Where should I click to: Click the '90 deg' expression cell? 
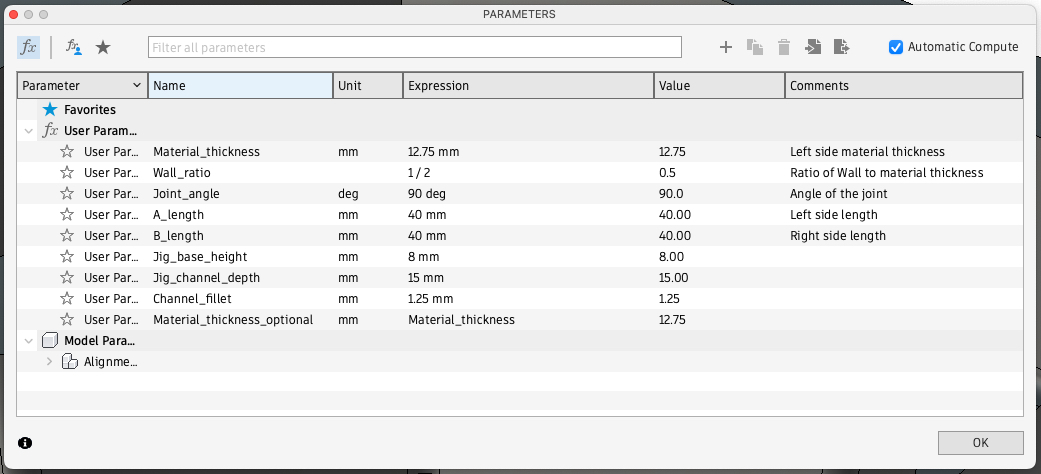[x=528, y=194]
